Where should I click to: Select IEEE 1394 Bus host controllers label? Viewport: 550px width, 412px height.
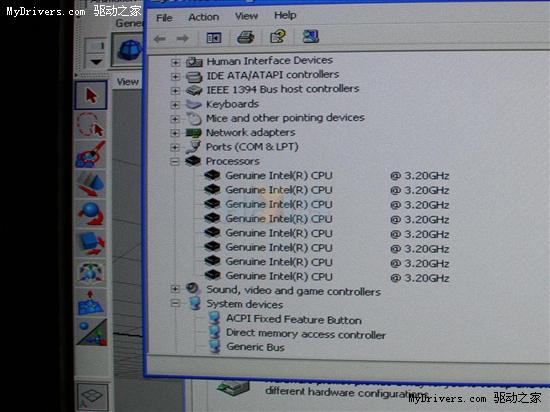[x=282, y=89]
